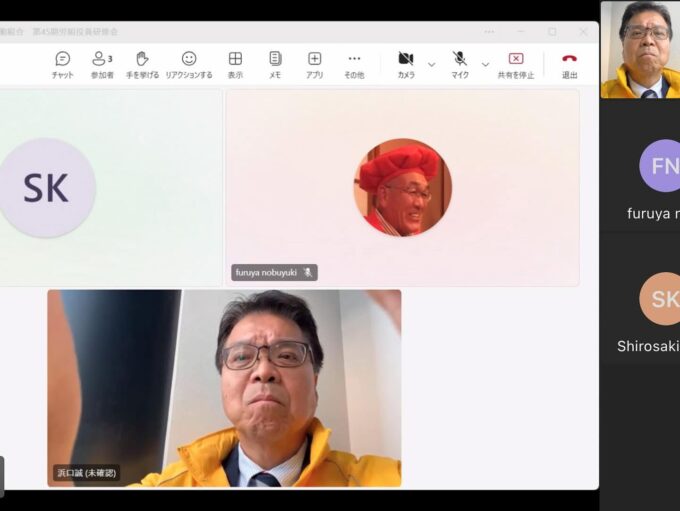Change layout via 表示 view icon

[x=235, y=65]
